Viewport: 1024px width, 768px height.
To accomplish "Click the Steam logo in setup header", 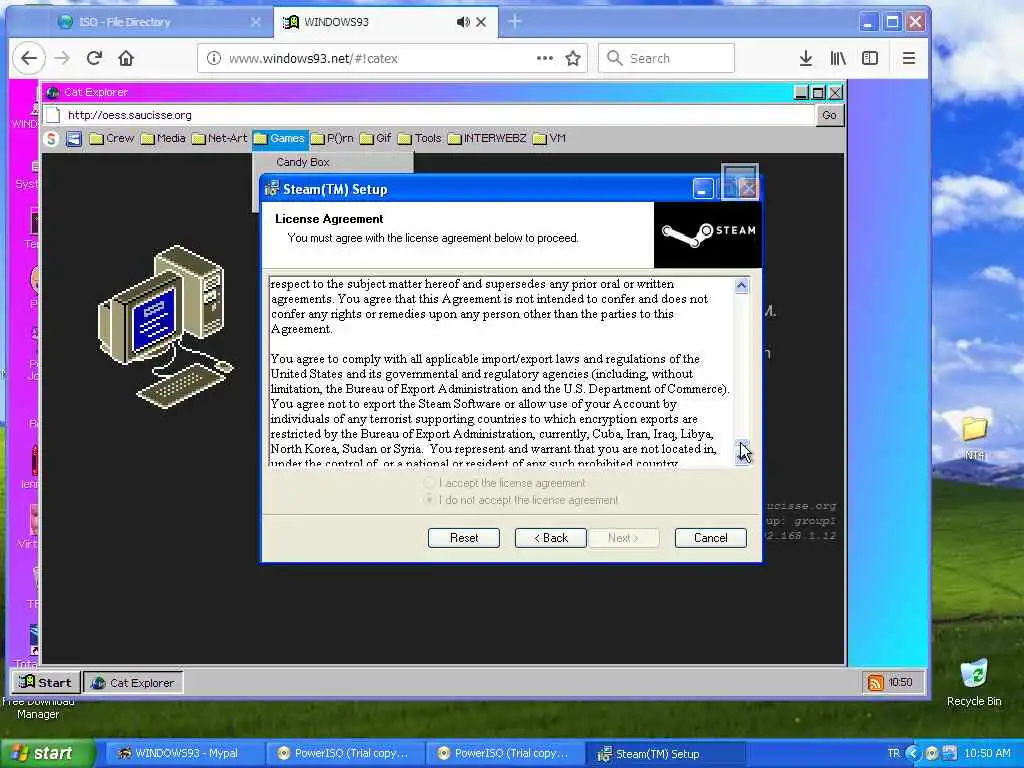I will (707, 234).
